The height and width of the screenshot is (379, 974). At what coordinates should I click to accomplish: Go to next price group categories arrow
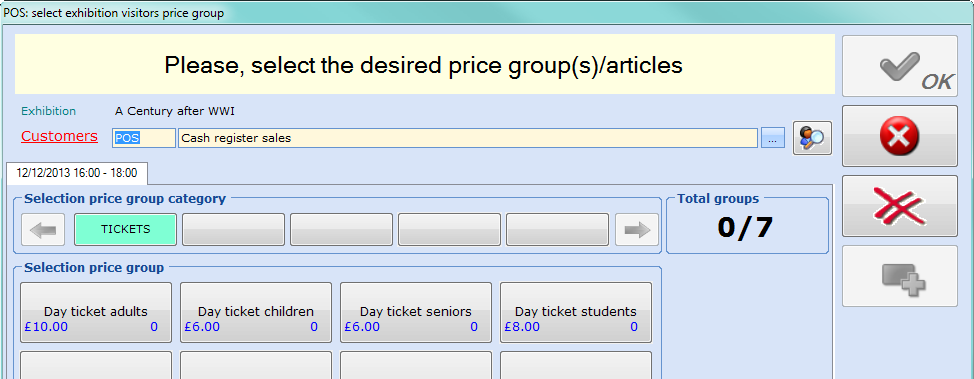[x=637, y=230]
